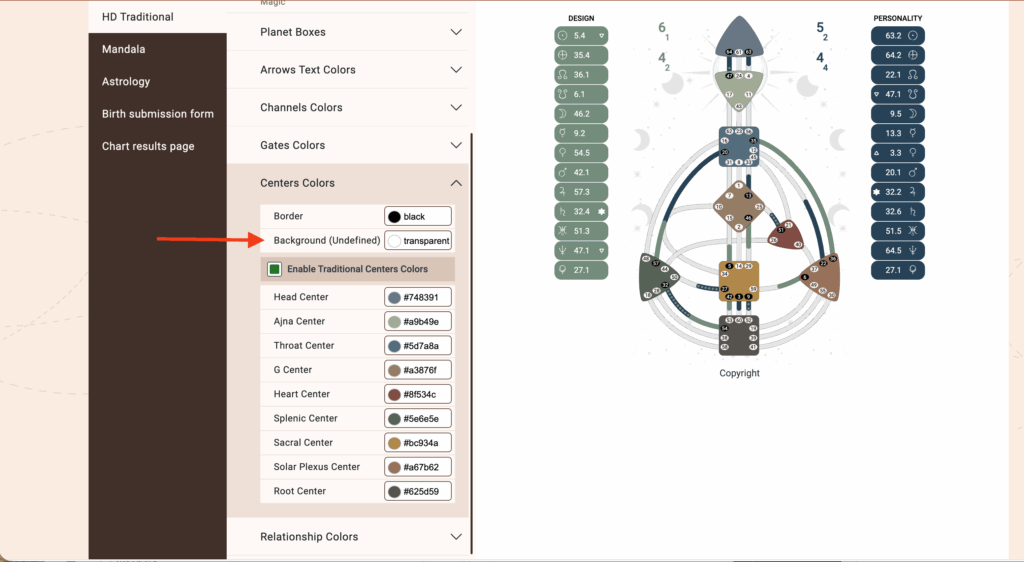
Task: Switch to the Astrology sidebar tab
Action: [x=126, y=81]
